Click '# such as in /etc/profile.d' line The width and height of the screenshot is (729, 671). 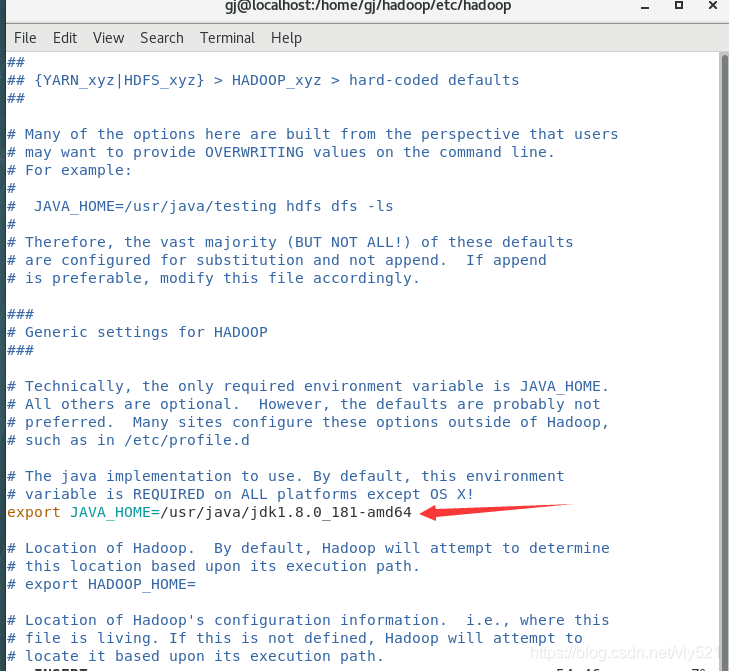click(x=128, y=440)
